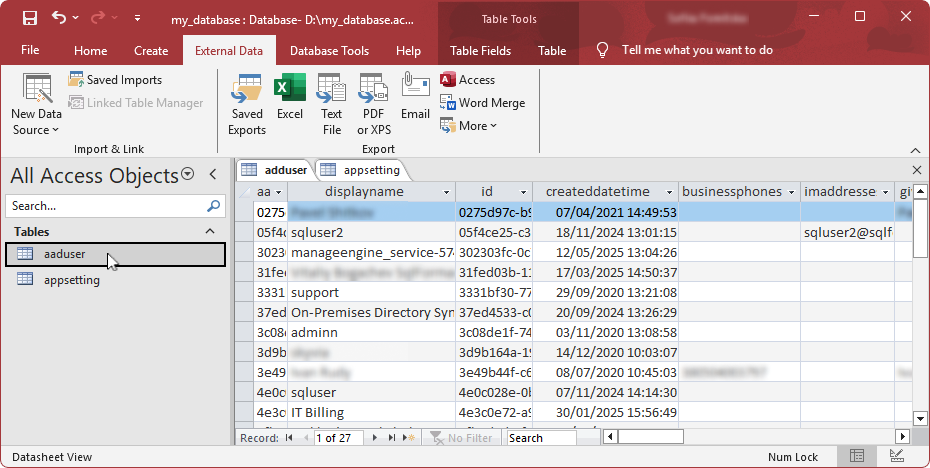Switch to Datasheet View in status bar
This screenshot has width=930, height=468.
[x=857, y=456]
